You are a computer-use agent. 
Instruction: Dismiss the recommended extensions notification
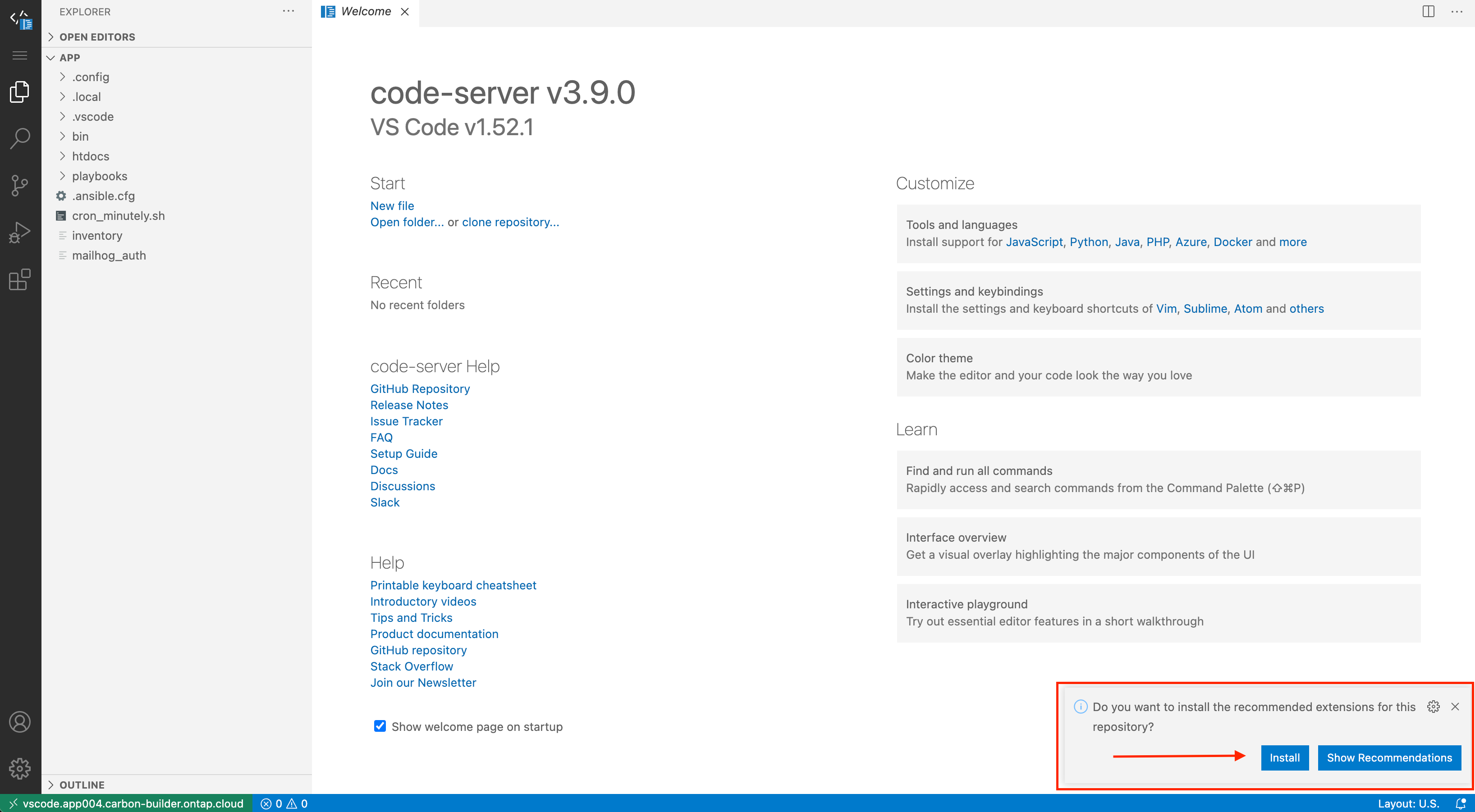1456,707
